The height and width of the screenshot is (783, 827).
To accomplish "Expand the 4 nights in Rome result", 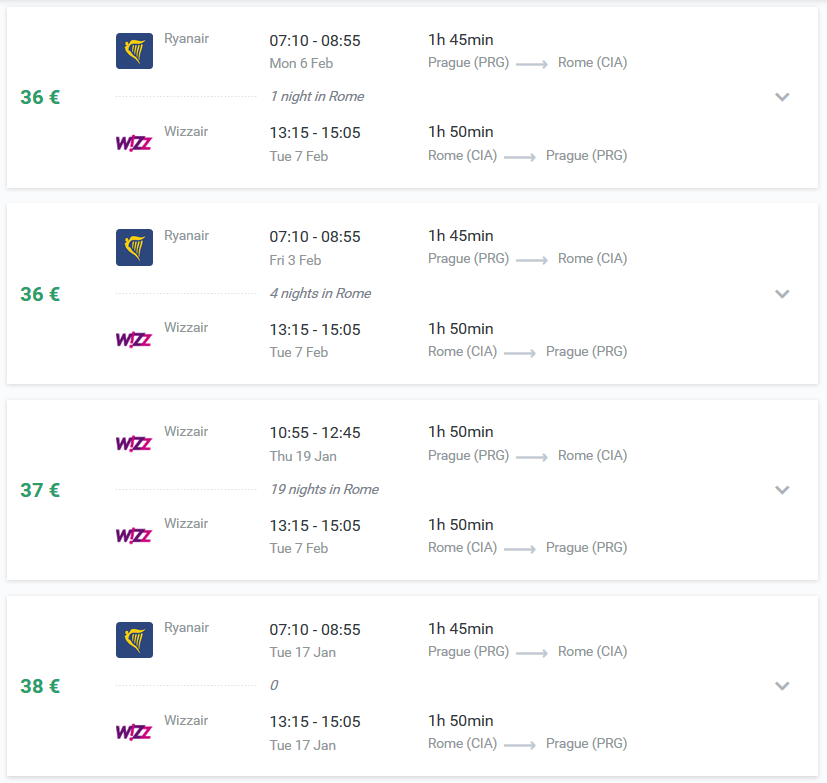I will 782,294.
